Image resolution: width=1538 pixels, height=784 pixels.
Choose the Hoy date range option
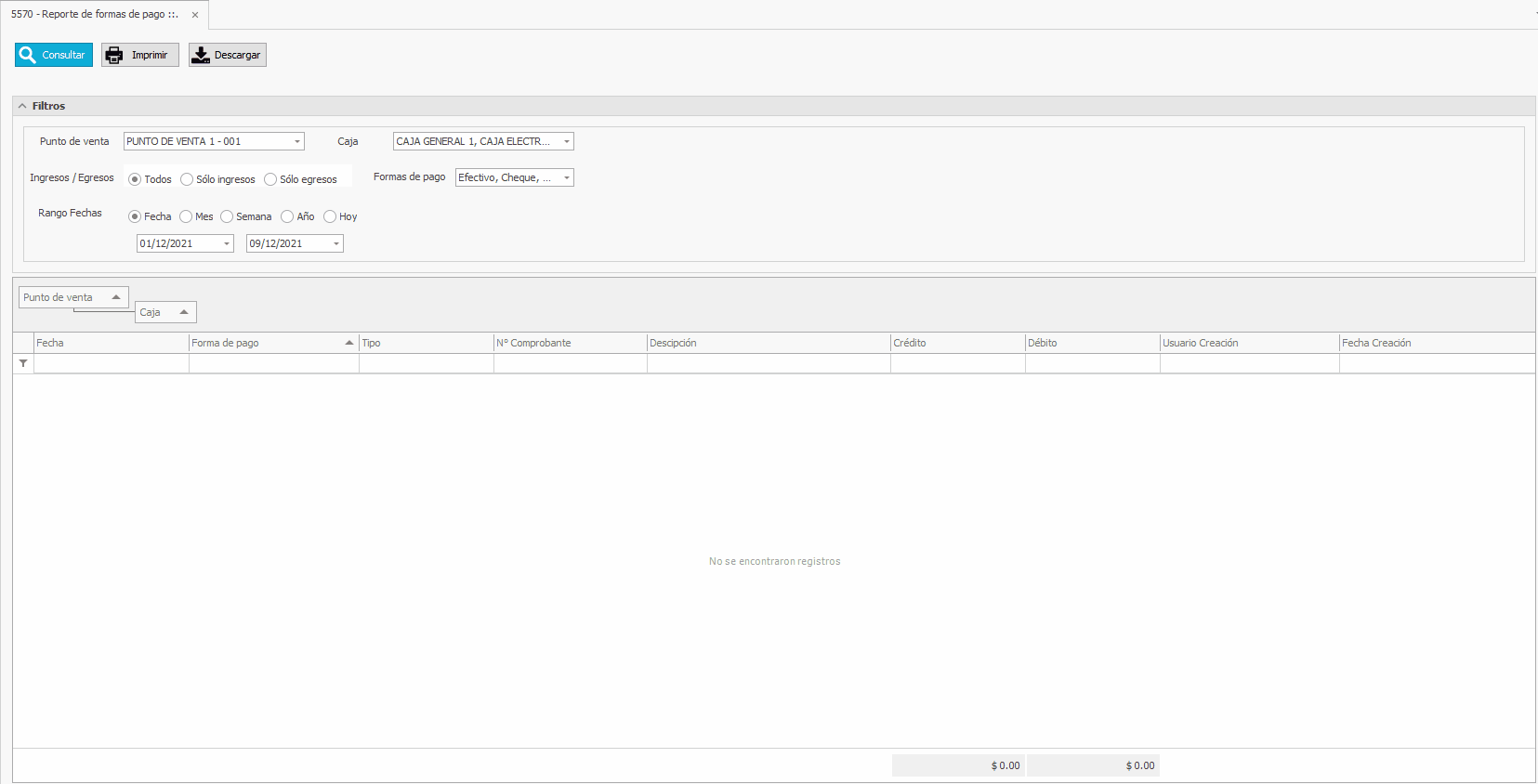click(330, 216)
